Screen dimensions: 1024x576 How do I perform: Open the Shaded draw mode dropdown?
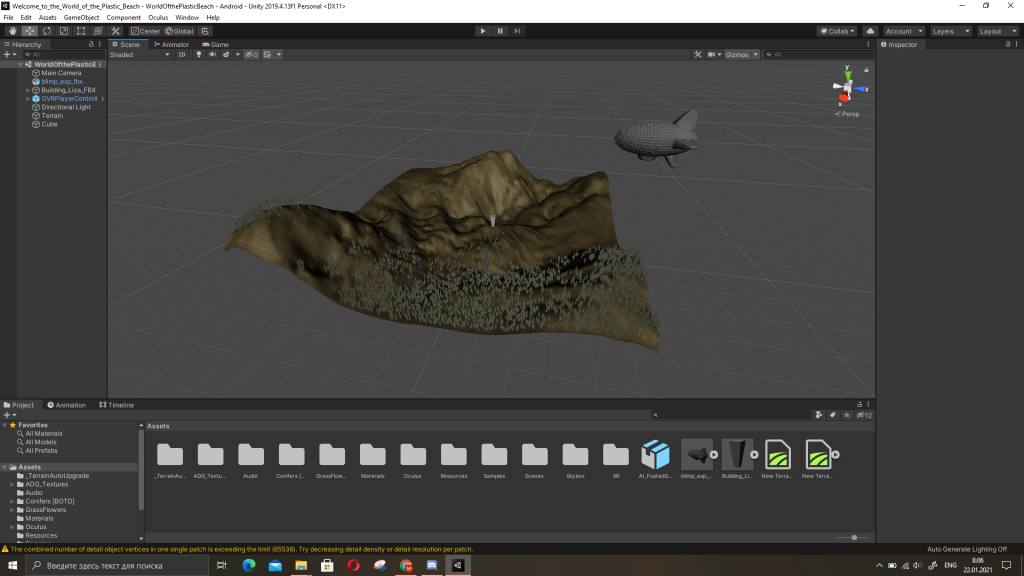140,54
